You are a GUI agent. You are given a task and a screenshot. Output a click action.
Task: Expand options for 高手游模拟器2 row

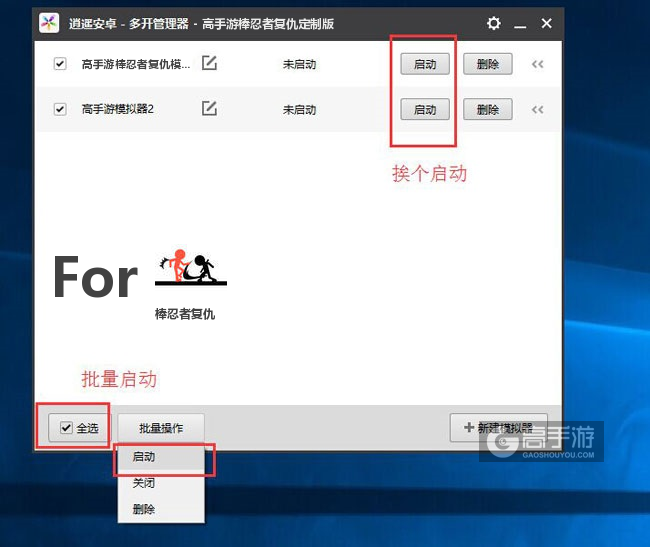[538, 110]
